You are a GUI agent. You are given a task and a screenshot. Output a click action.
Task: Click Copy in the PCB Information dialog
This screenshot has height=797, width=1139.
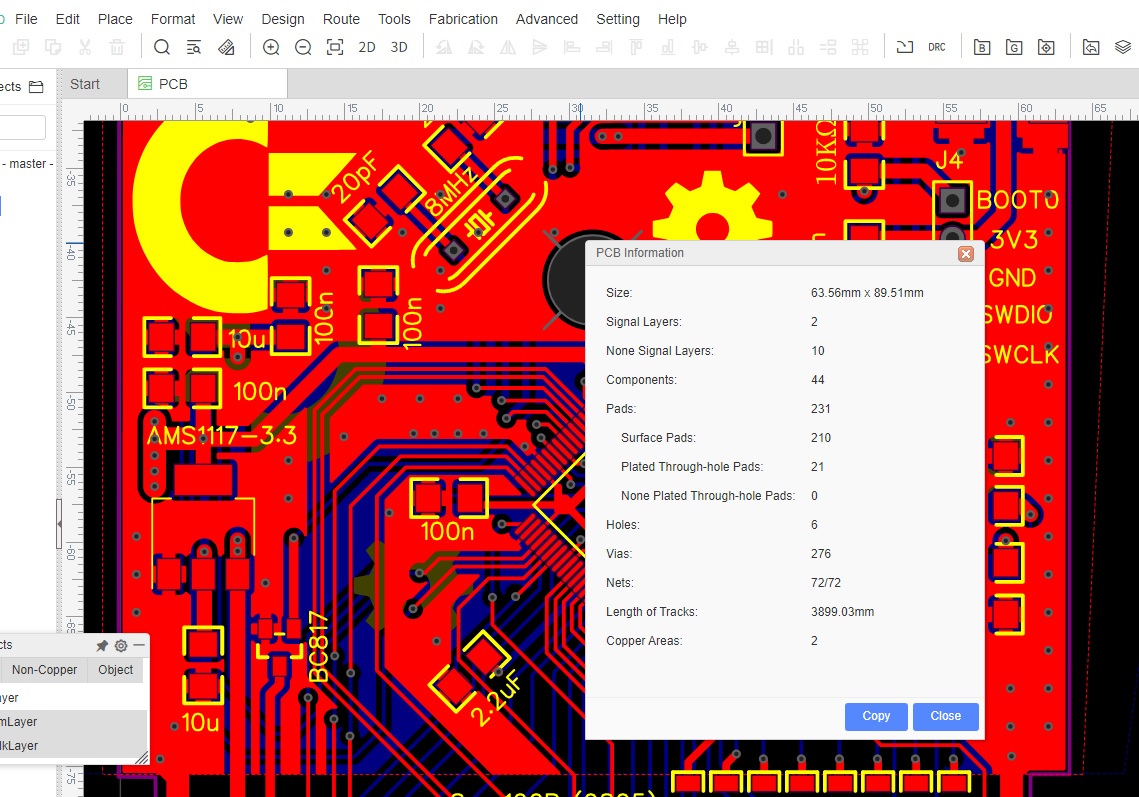click(875, 716)
